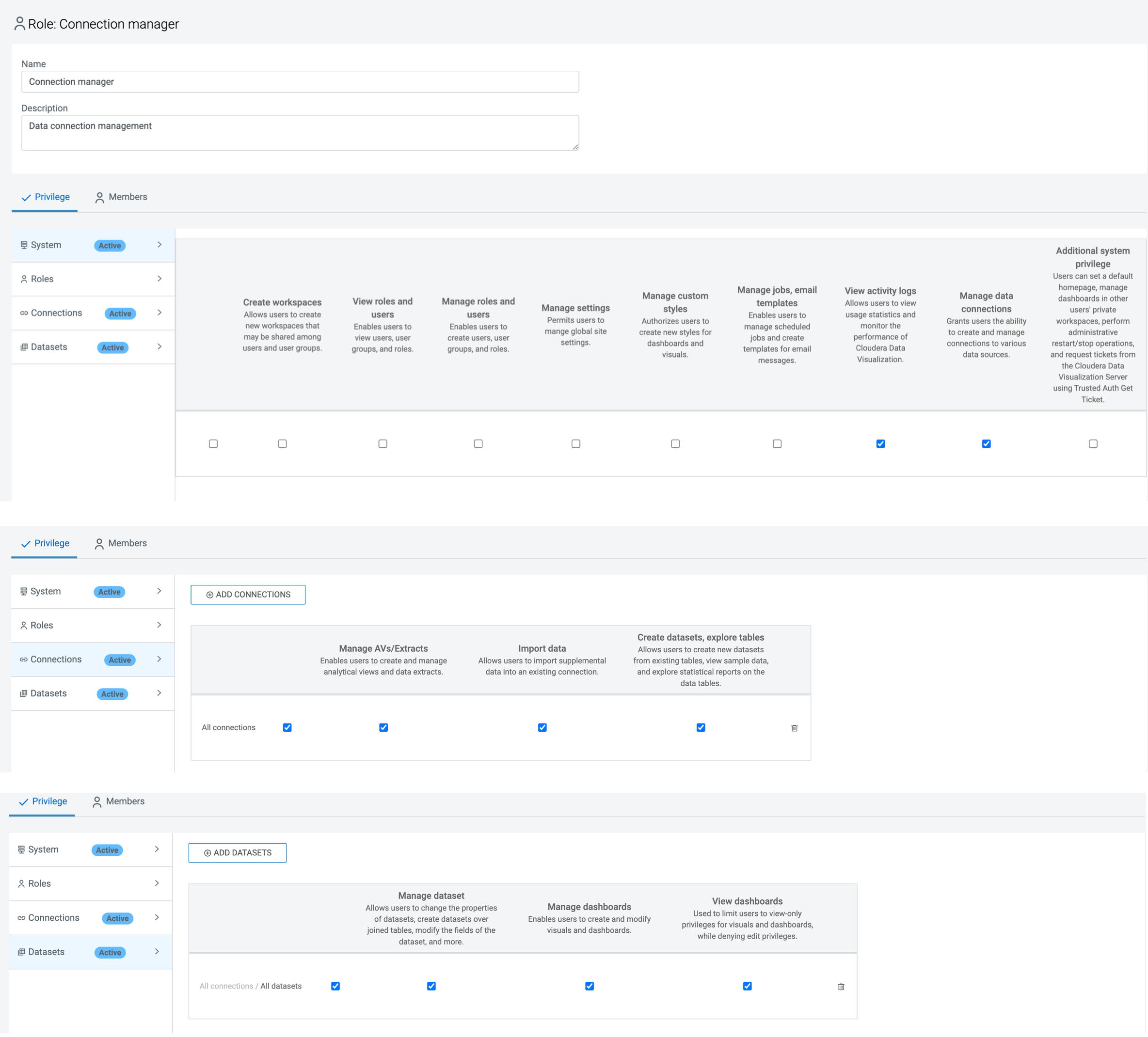Expand top Datasets section chevron

[159, 346]
